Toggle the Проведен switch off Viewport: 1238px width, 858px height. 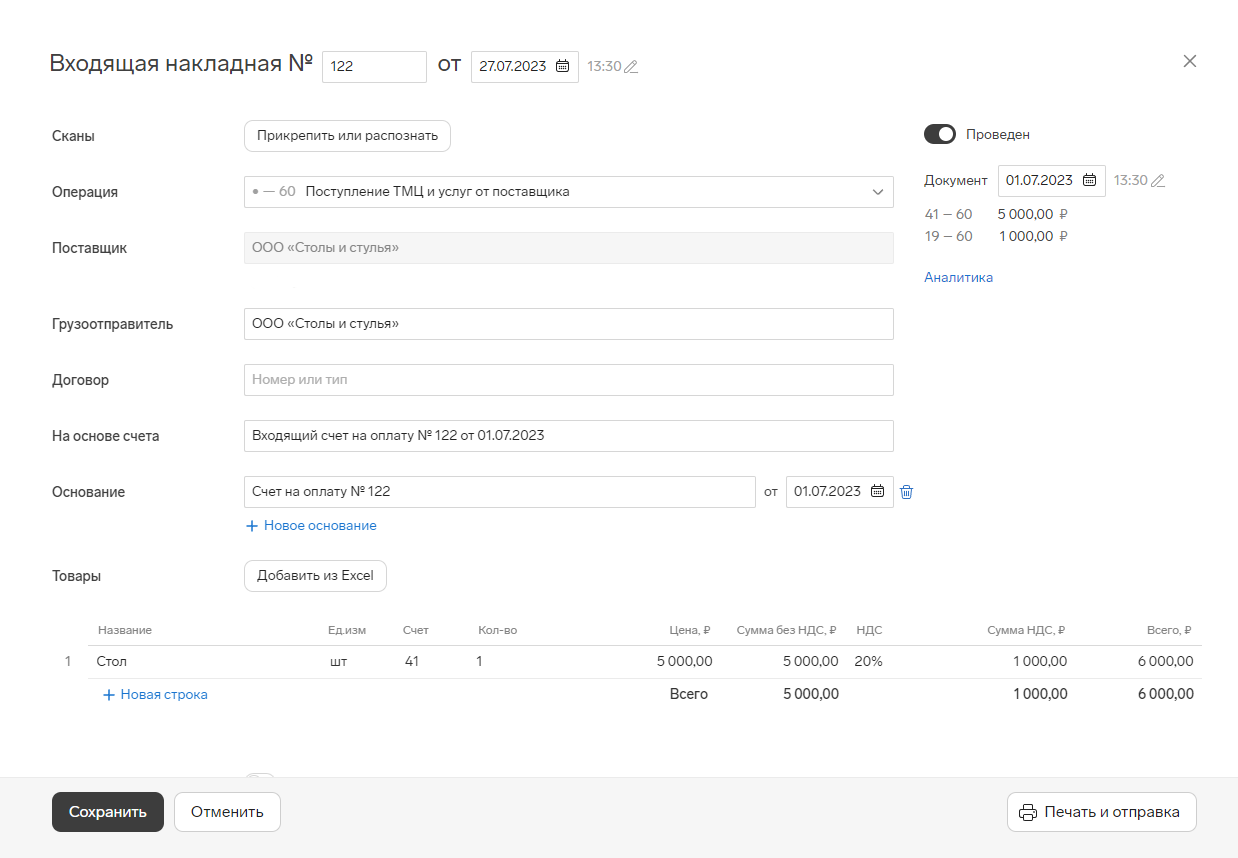coord(940,134)
